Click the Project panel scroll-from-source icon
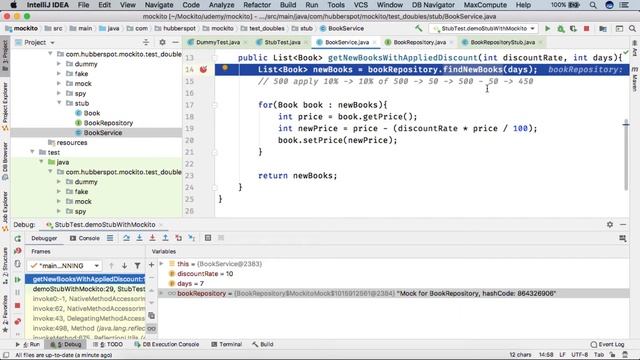Screen dimensions: 640x360 (146, 42)
